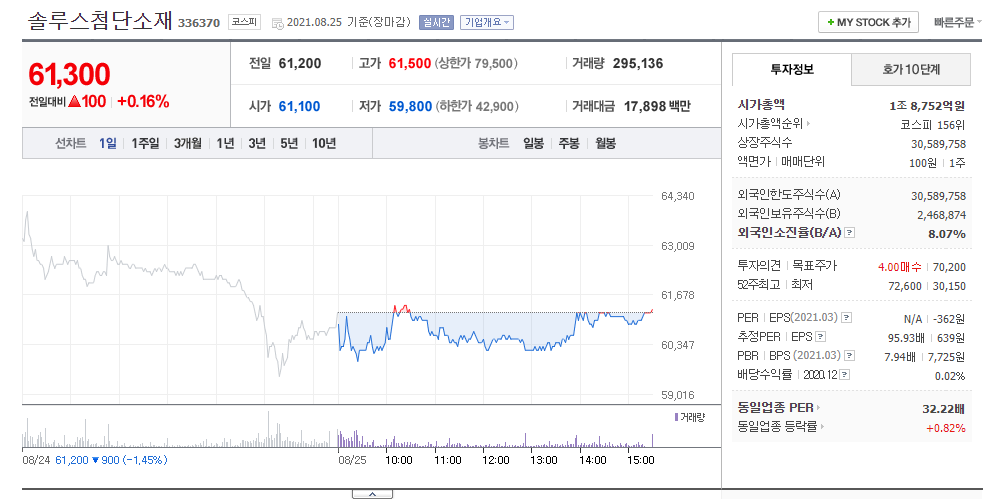
Task: Select the 3년 line chart period
Action: point(257,143)
